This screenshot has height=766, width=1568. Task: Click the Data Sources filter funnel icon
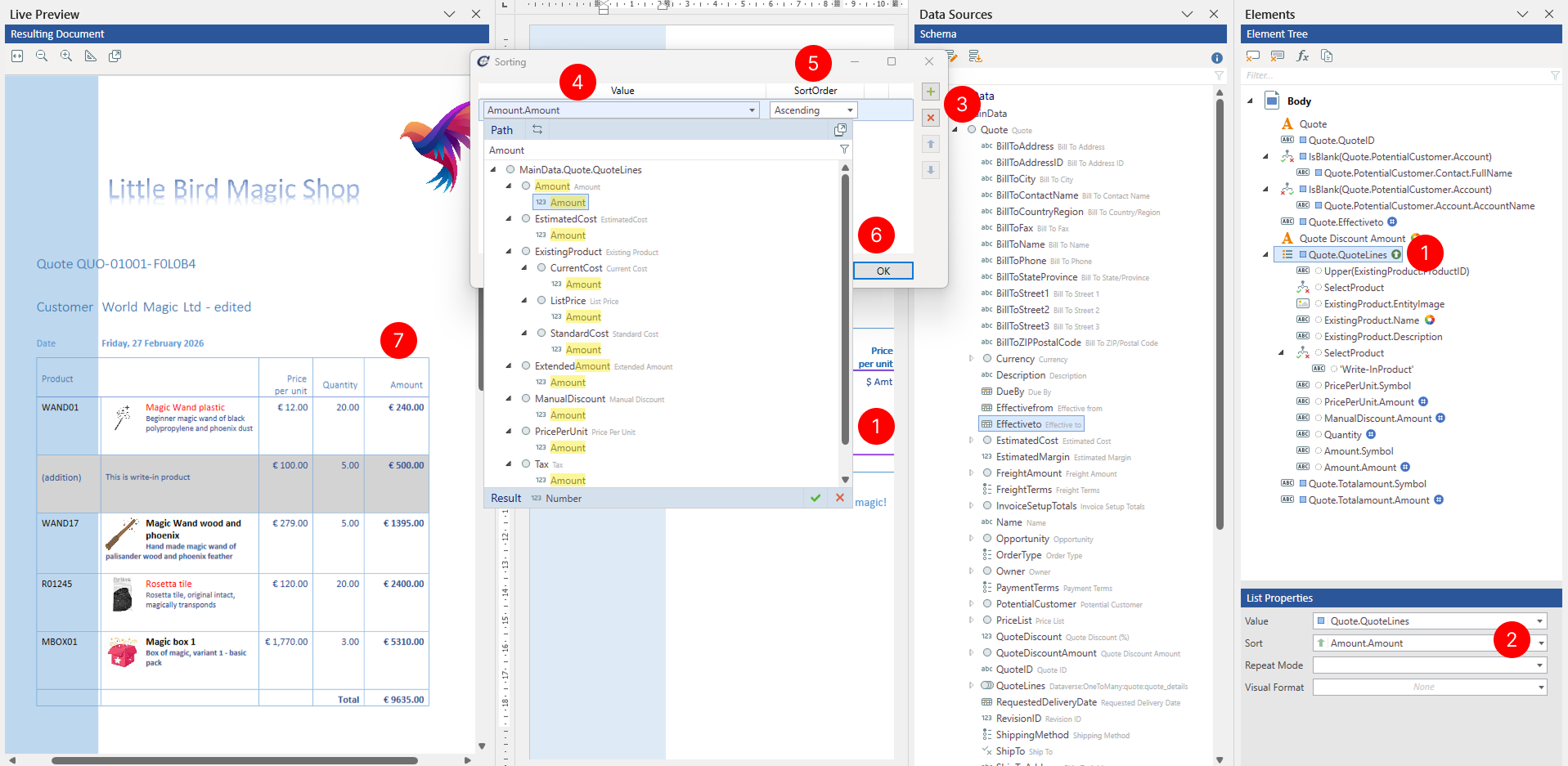point(1219,75)
